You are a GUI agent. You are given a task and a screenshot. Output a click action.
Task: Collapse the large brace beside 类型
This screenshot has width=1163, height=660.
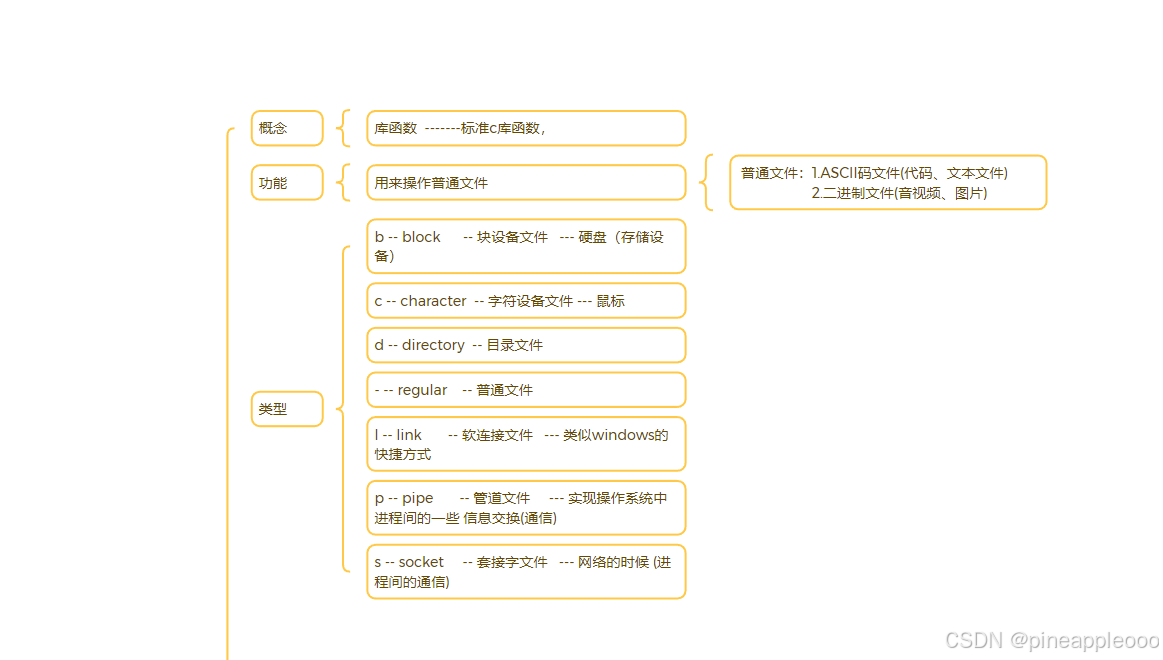[x=347, y=409]
